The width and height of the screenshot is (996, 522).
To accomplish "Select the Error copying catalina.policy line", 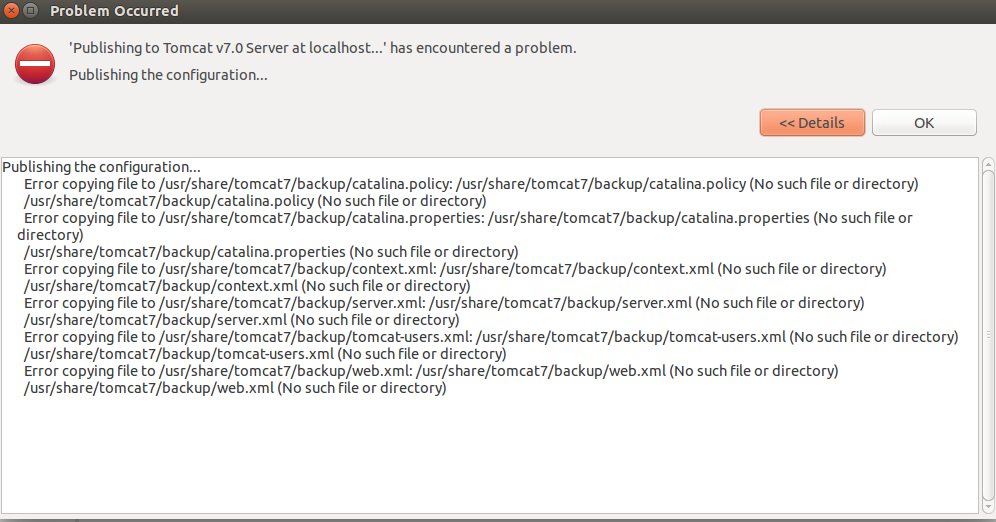I will (471, 184).
